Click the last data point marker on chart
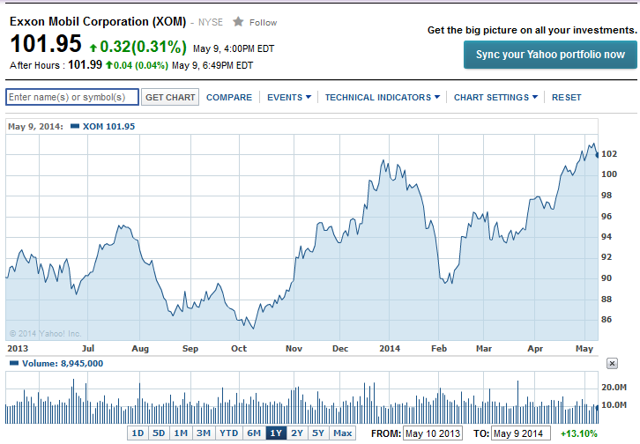The width and height of the screenshot is (640, 444). [597, 155]
